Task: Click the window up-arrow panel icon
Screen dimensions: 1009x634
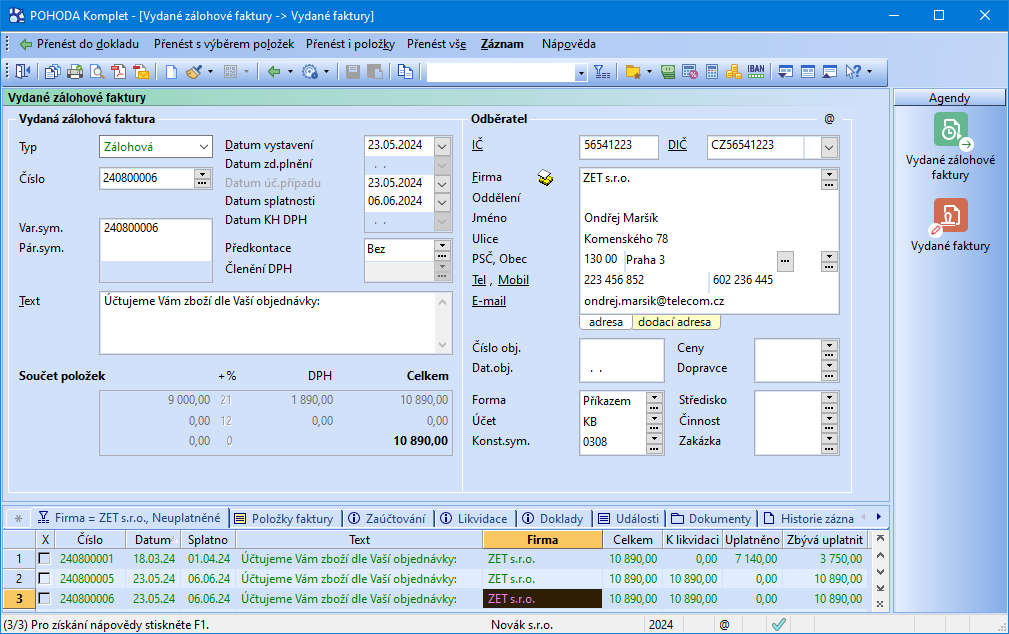Action: [x=829, y=71]
